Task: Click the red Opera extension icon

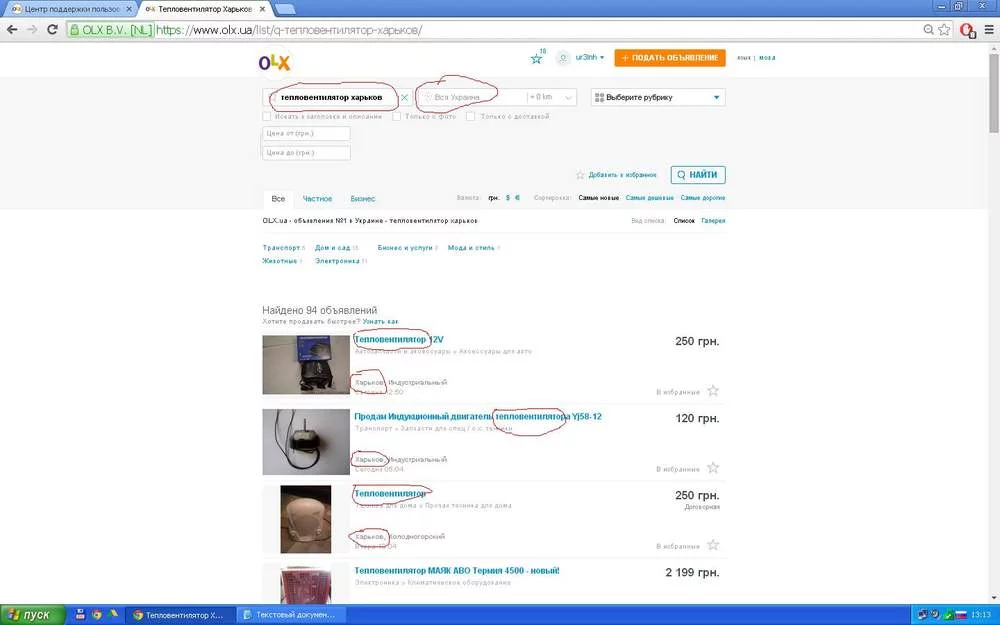Action: click(967, 29)
